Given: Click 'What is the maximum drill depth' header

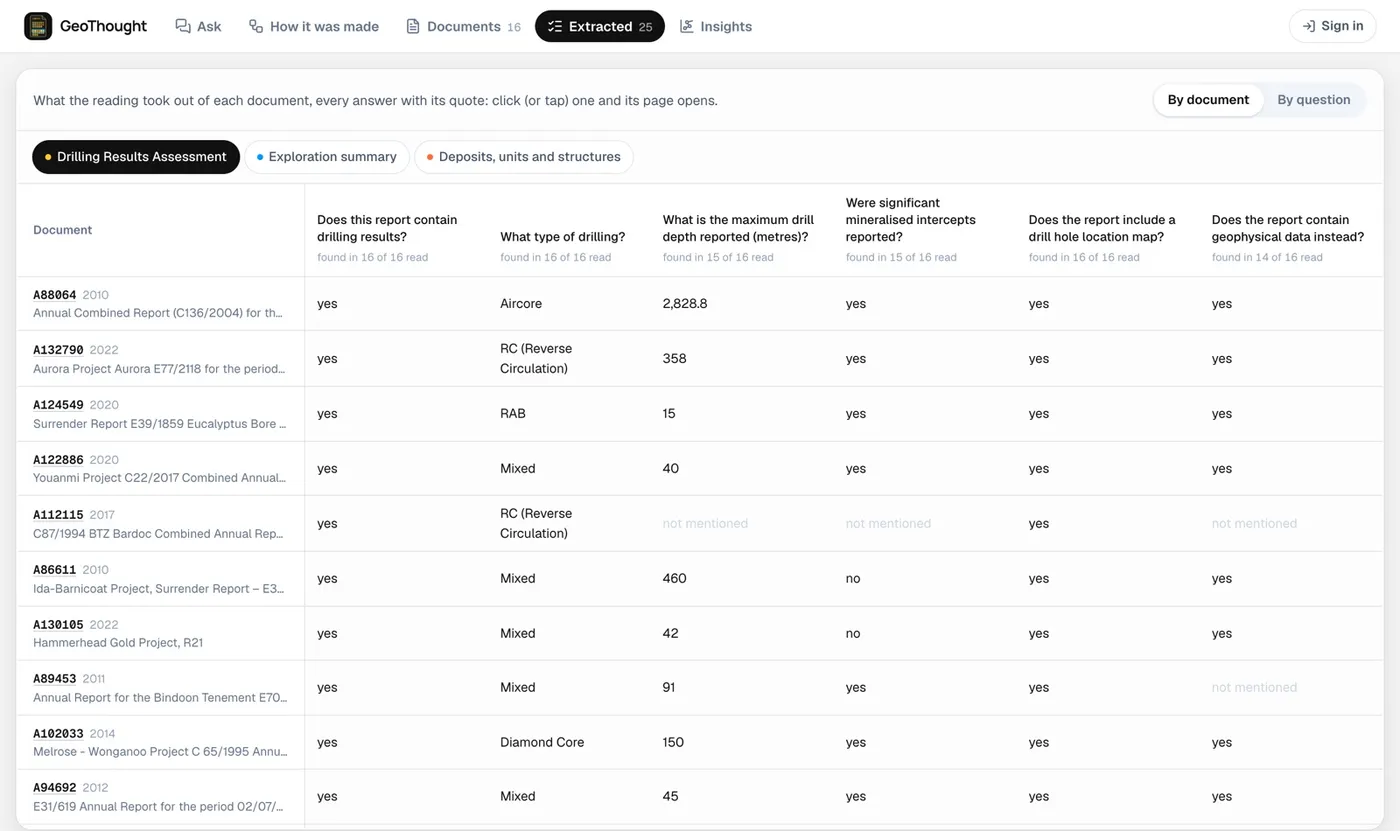Looking at the screenshot, I should pos(739,229).
